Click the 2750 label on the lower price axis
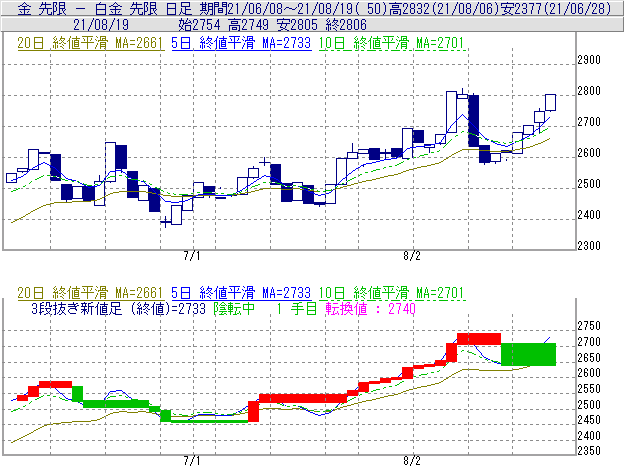The image size is (624, 475). pos(589,326)
